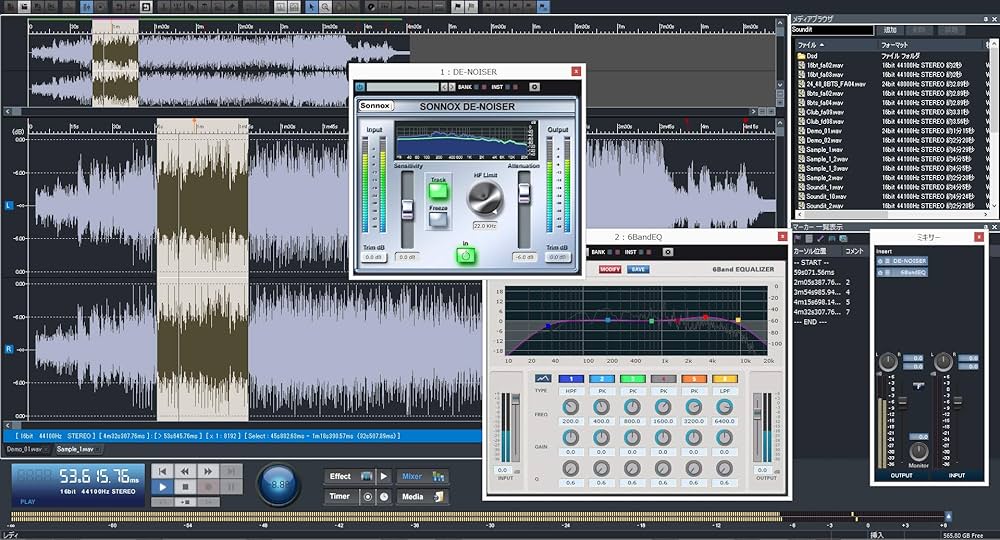The width and height of the screenshot is (1000, 540).
Task: Click the skip-to-end transport button
Action: click(232, 471)
